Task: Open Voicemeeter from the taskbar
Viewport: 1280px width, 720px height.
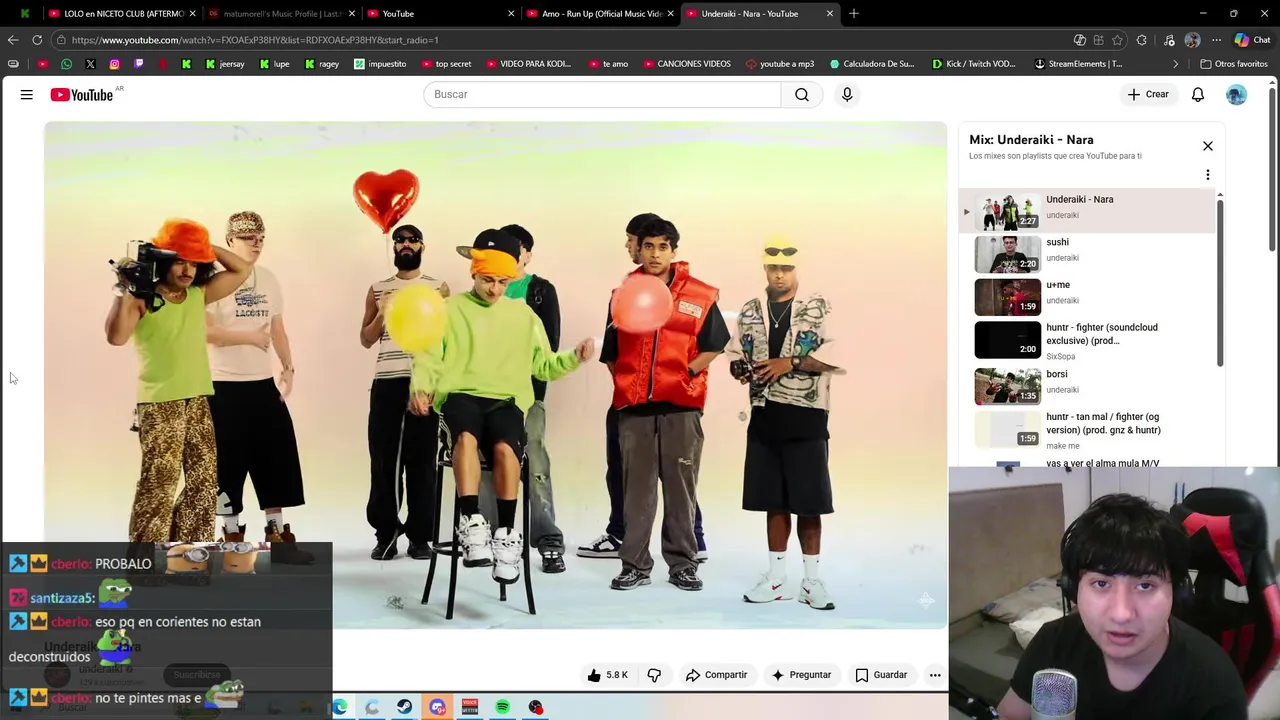Action: point(470,708)
